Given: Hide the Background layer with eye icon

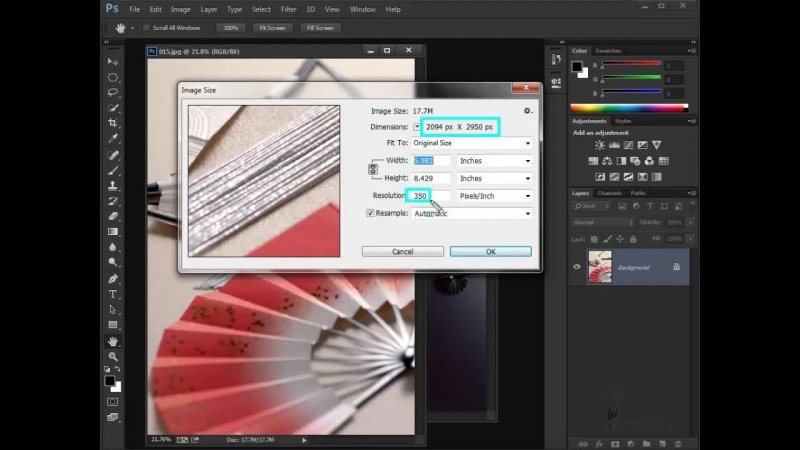Looking at the screenshot, I should click(x=578, y=267).
